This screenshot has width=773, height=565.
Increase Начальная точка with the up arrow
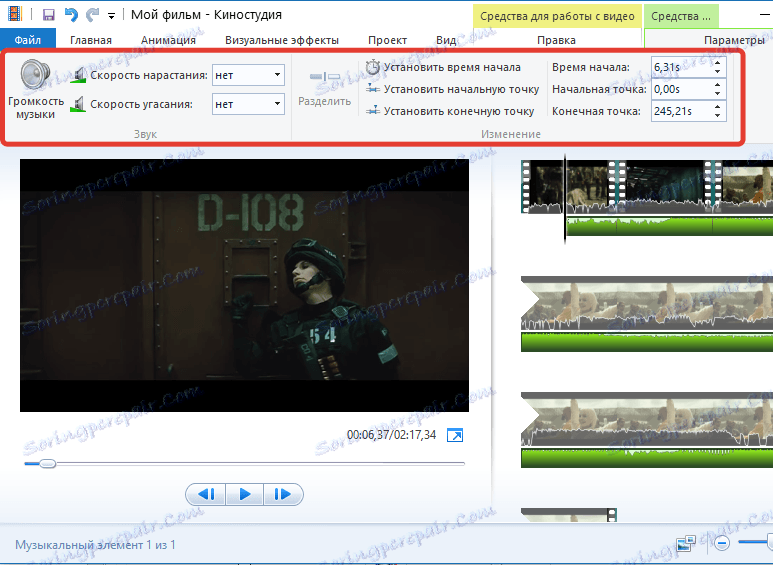pos(718,84)
